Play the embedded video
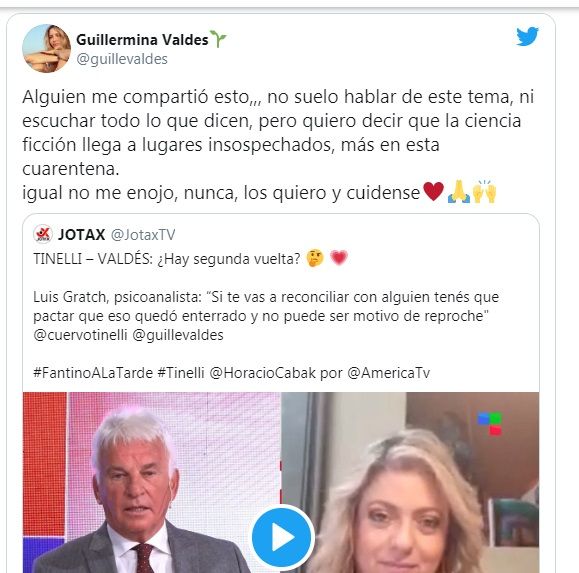This screenshot has width=579, height=573. 283,537
